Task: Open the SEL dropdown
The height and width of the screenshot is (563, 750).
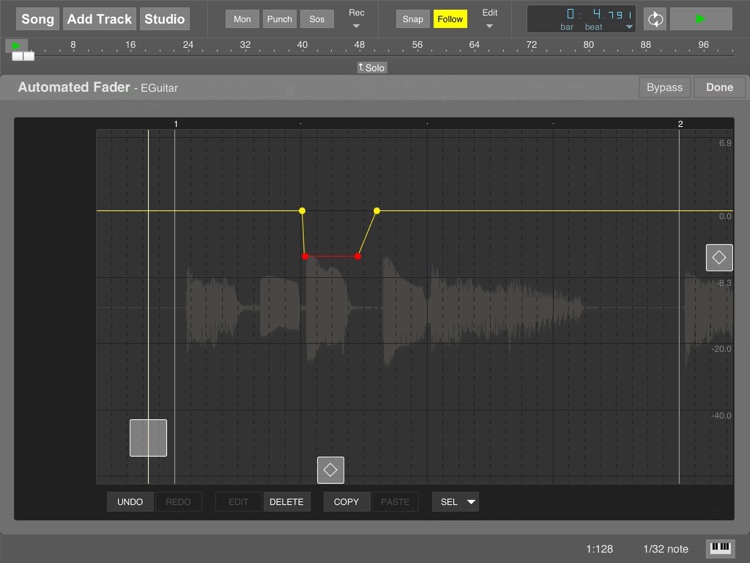Action: point(456,502)
